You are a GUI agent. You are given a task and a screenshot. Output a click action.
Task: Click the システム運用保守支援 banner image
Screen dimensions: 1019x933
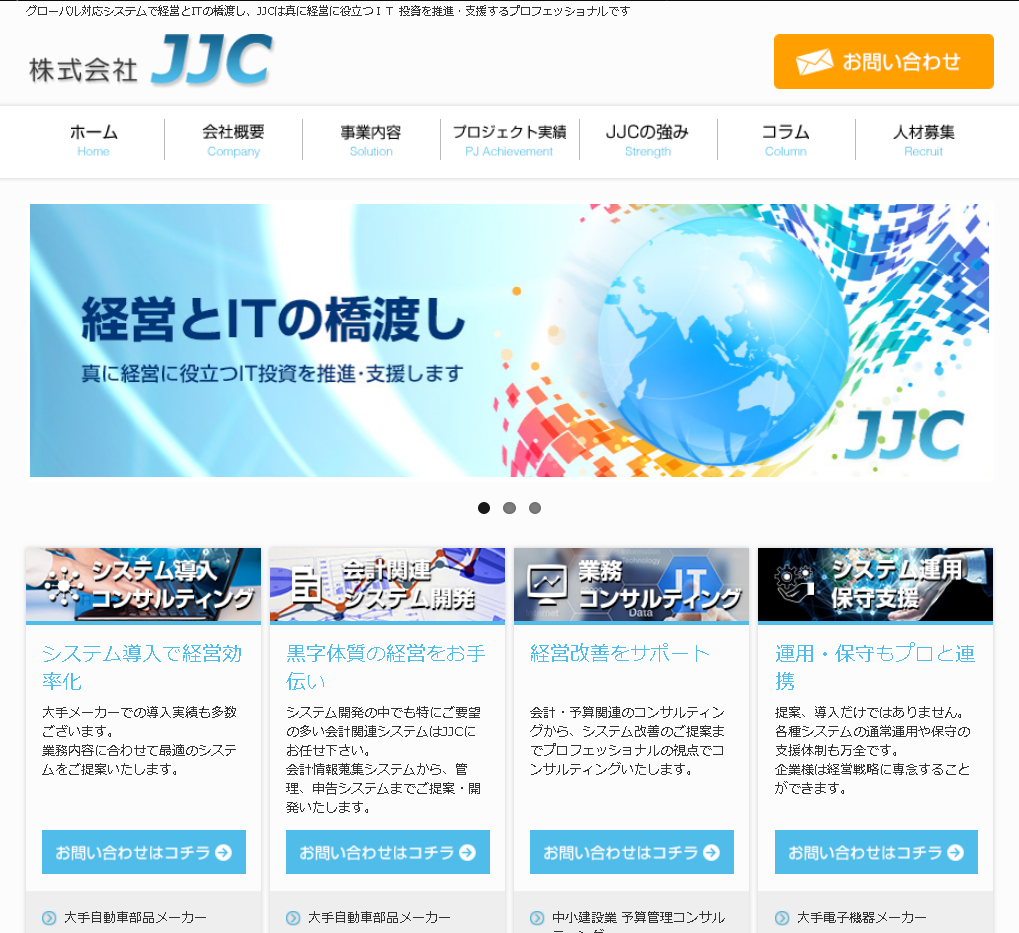click(875, 585)
